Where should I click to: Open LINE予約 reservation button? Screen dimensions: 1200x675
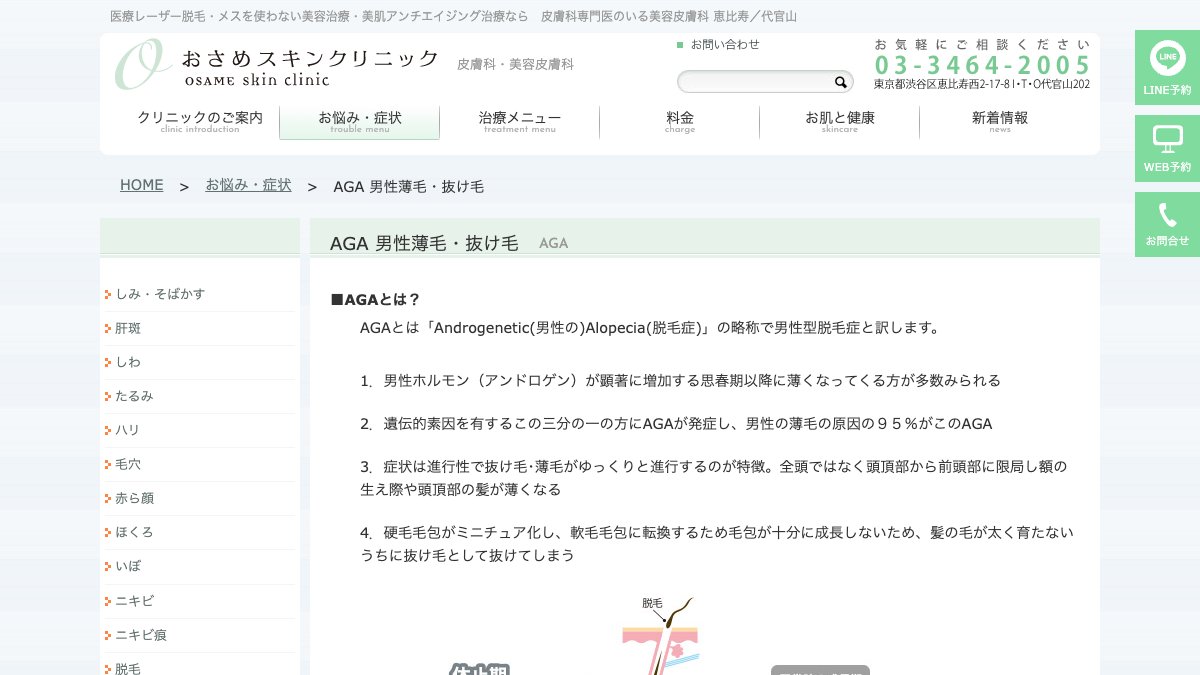tap(1167, 67)
